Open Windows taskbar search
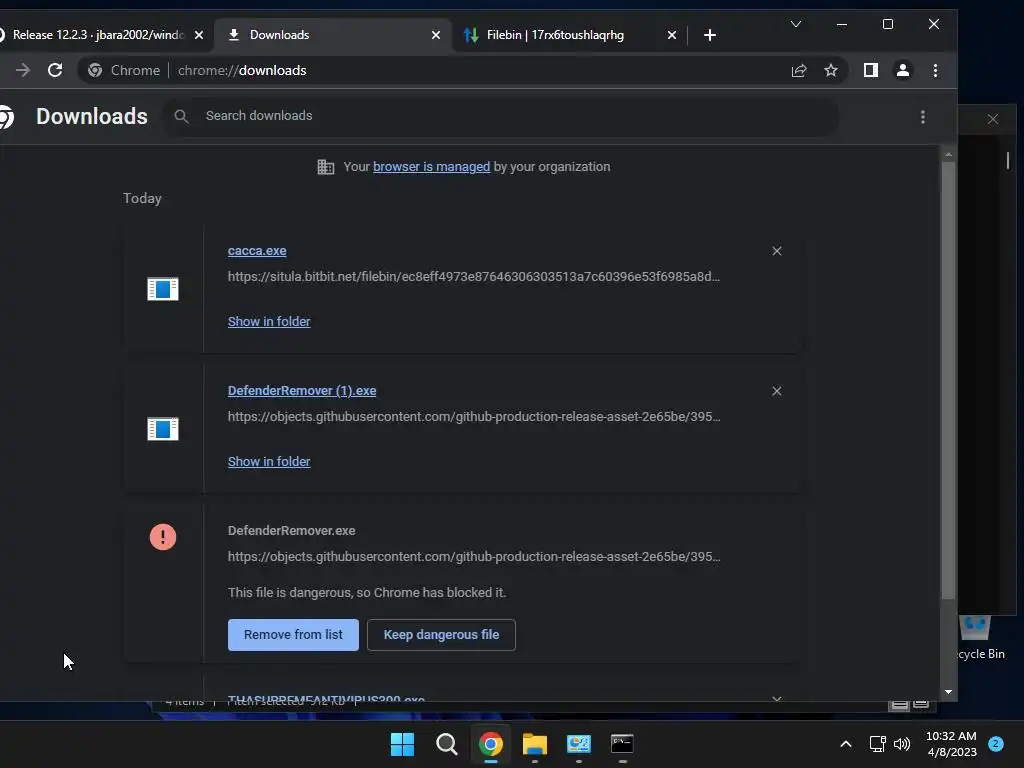Image resolution: width=1024 pixels, height=768 pixels. [447, 744]
